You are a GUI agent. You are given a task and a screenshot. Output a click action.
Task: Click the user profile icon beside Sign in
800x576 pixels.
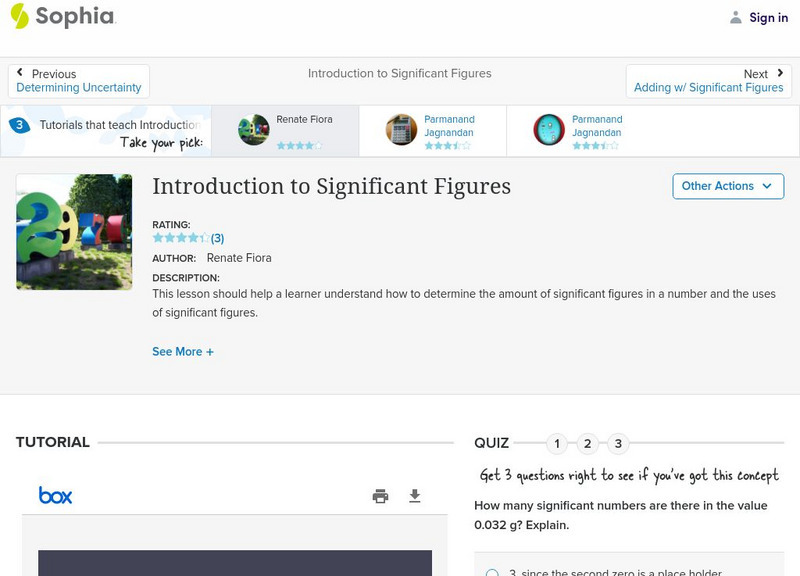(x=736, y=18)
